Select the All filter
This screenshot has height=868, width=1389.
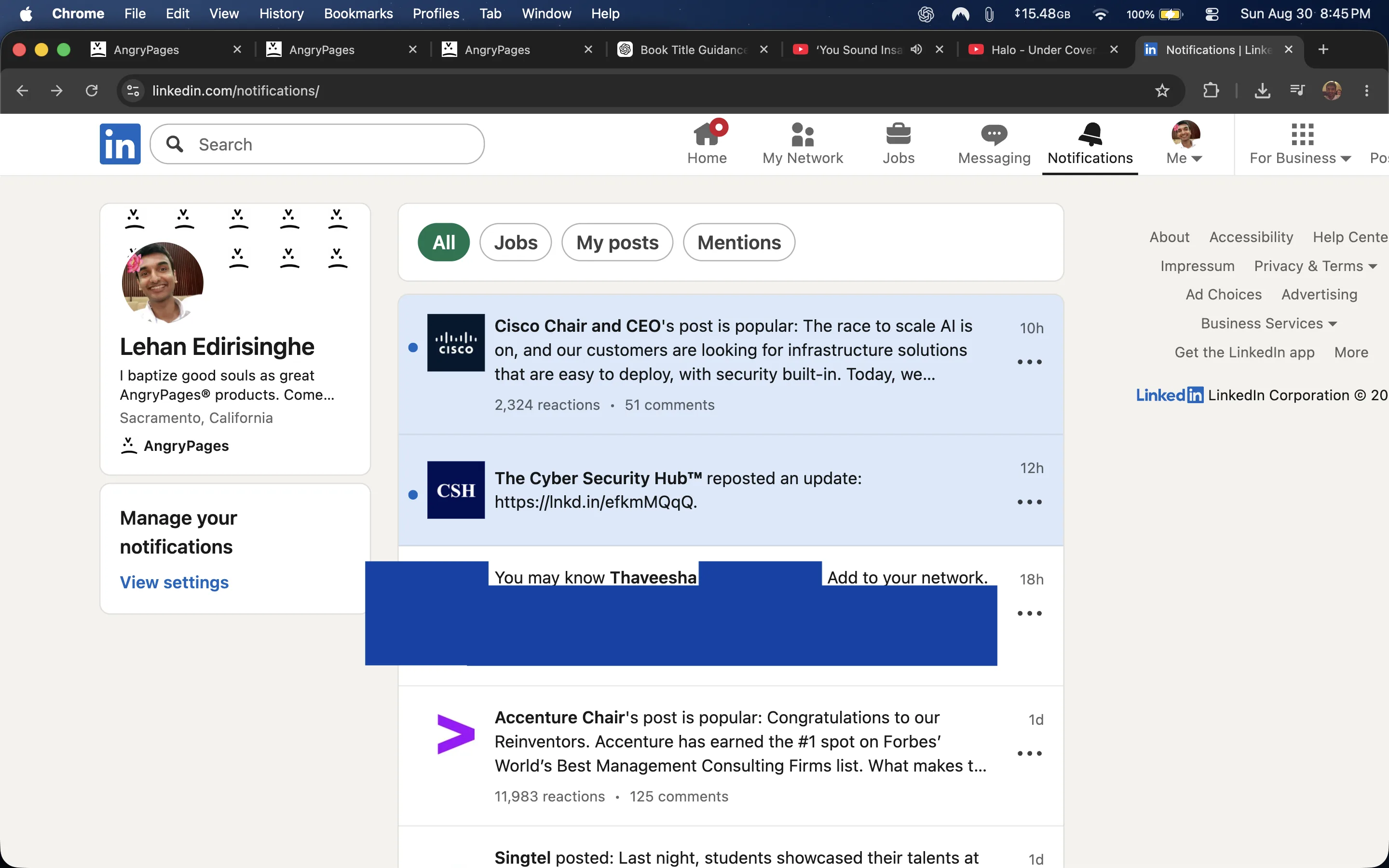tap(444, 242)
